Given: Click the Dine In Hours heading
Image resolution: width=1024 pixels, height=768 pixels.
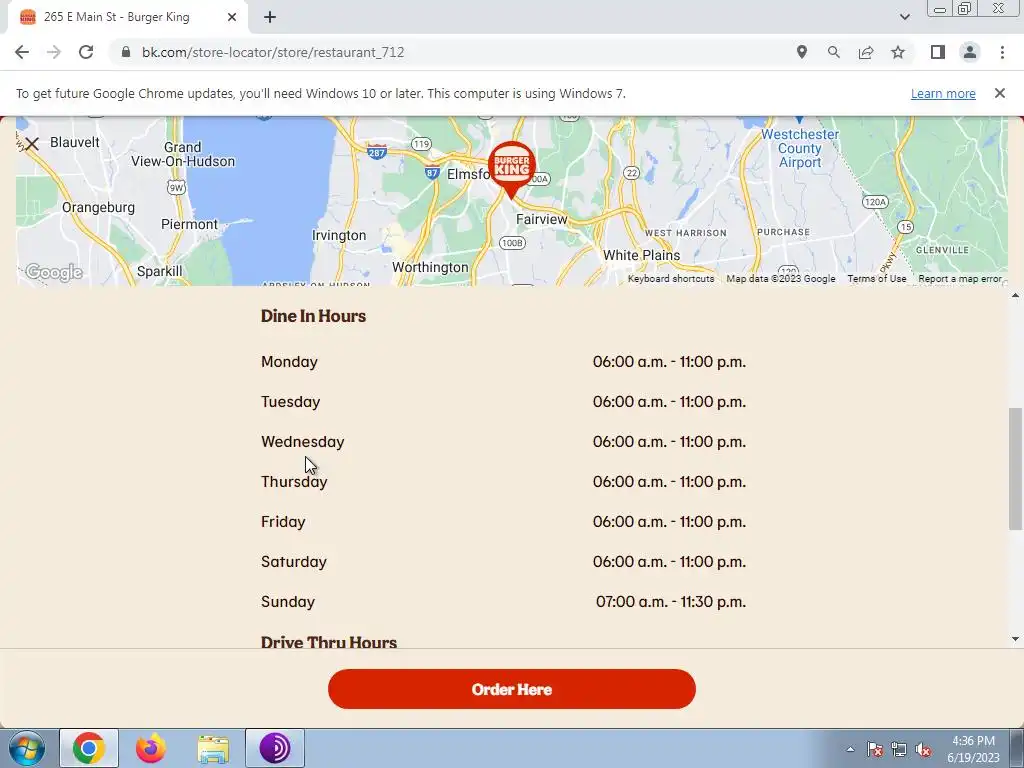Looking at the screenshot, I should 313,316.
